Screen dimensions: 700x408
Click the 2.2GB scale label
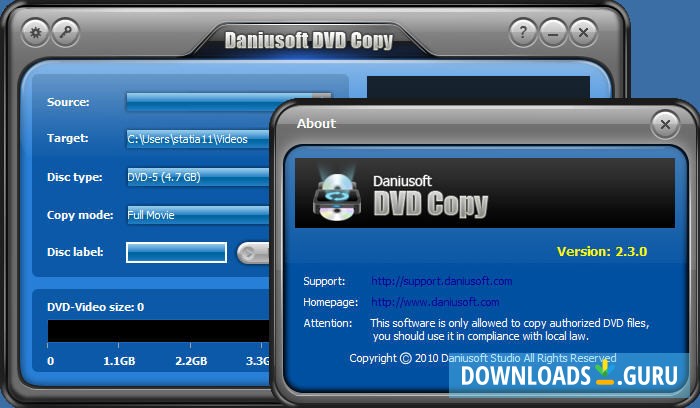(x=191, y=361)
